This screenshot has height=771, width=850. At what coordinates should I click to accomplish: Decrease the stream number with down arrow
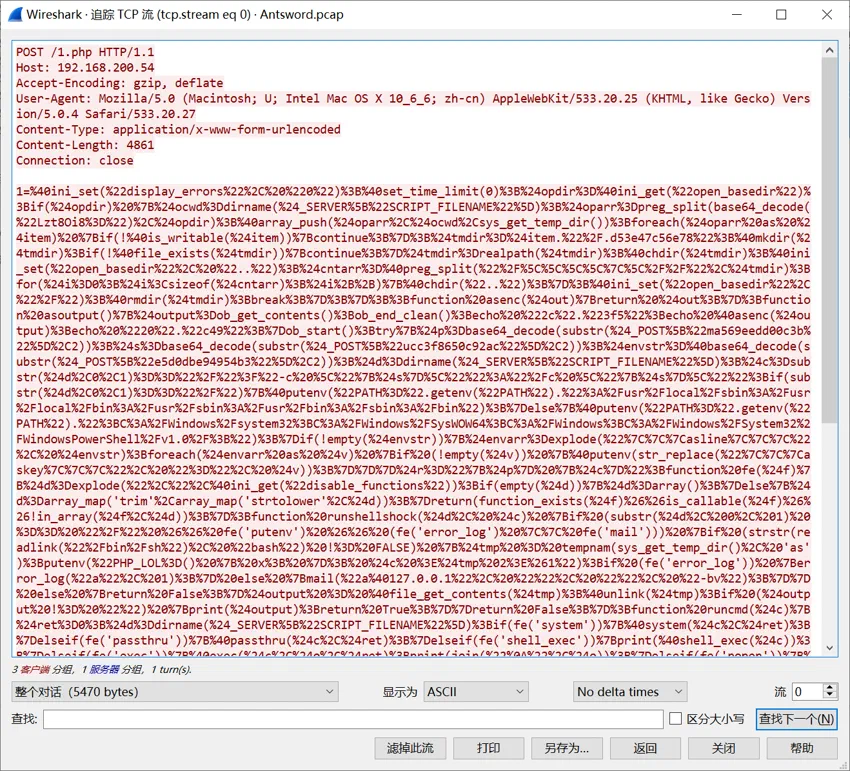pyautogui.click(x=830, y=696)
